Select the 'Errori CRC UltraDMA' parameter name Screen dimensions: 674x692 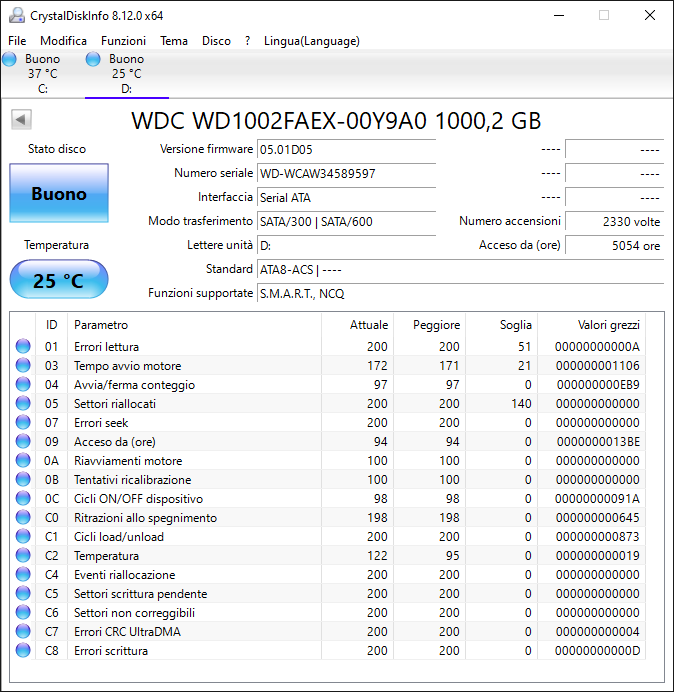pyautogui.click(x=127, y=631)
